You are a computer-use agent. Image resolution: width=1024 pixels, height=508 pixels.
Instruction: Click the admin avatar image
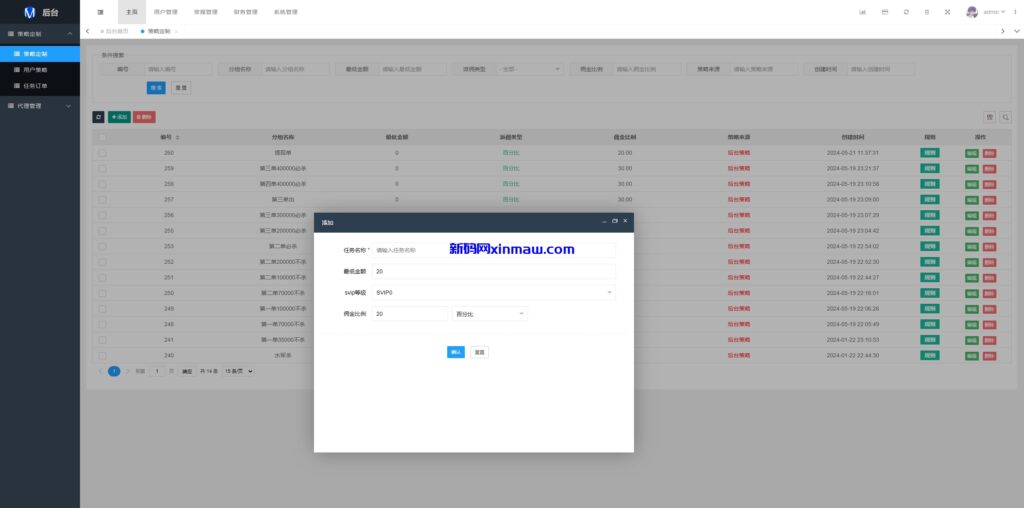[972, 12]
